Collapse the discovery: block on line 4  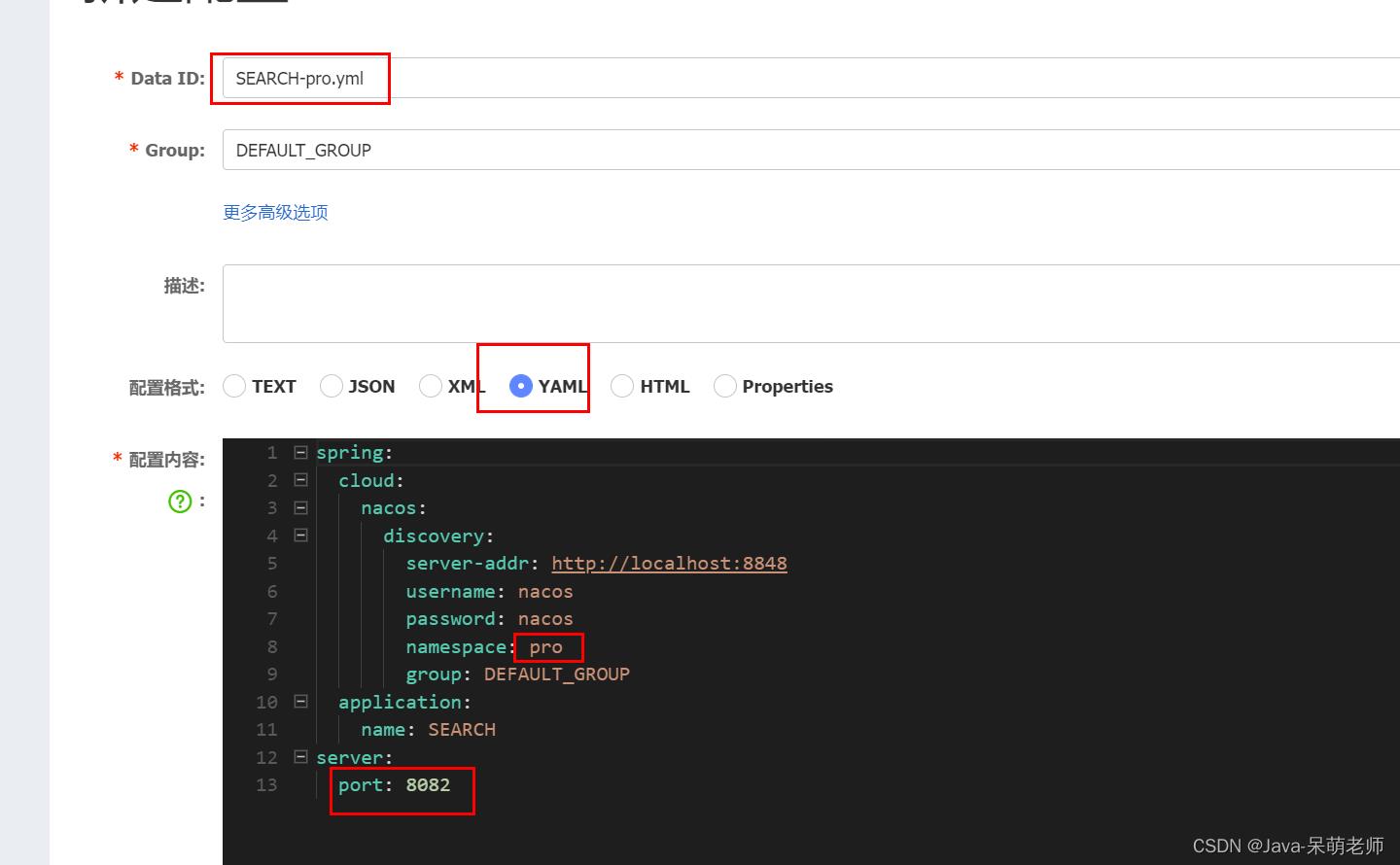click(x=300, y=535)
